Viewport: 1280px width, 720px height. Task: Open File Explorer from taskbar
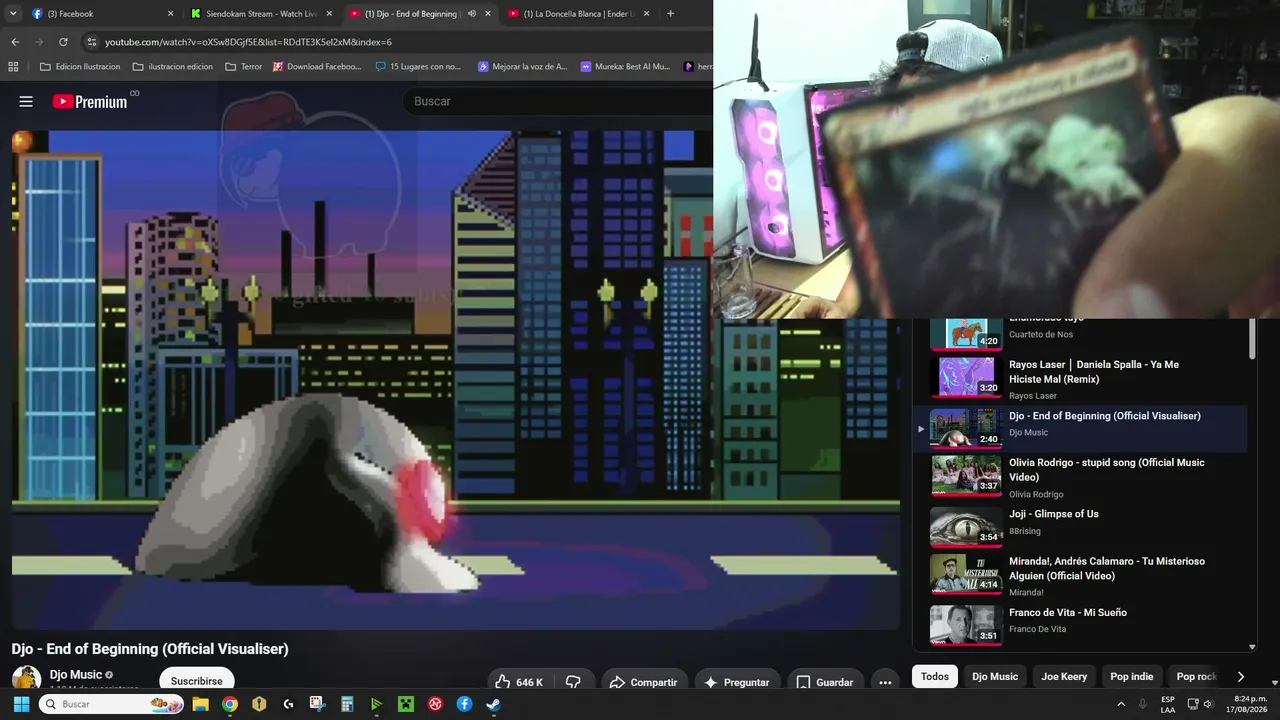pos(200,704)
